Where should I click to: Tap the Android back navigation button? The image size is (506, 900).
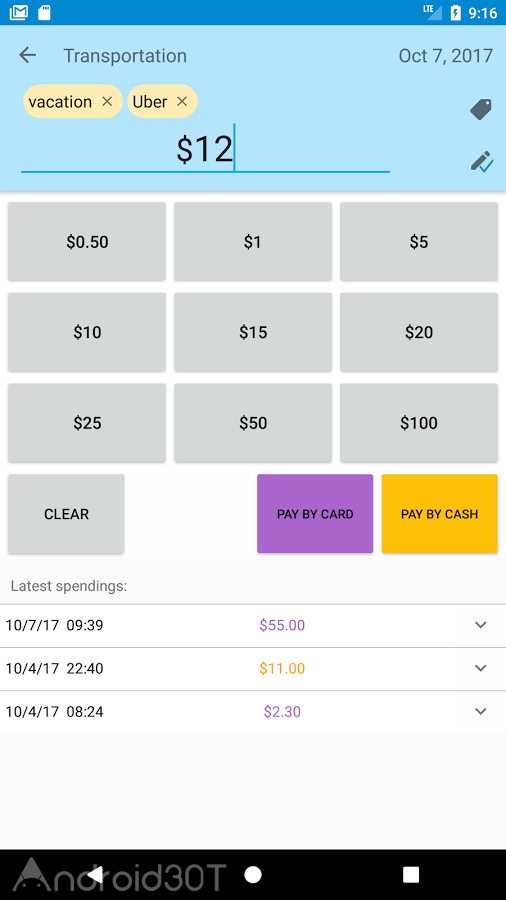pyautogui.click(x=95, y=875)
